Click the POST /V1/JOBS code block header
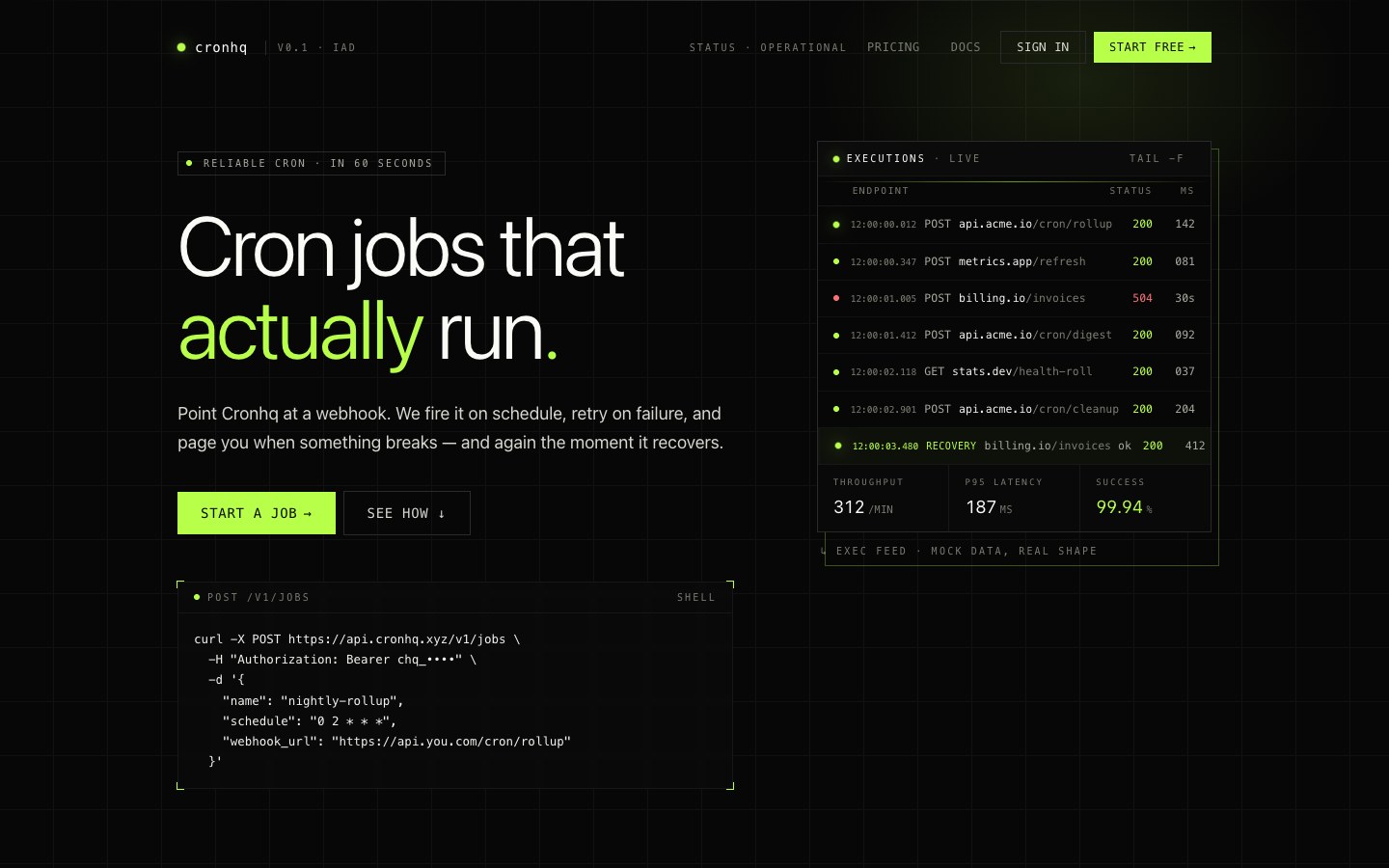Viewport: 1389px width, 868px height. (455, 598)
